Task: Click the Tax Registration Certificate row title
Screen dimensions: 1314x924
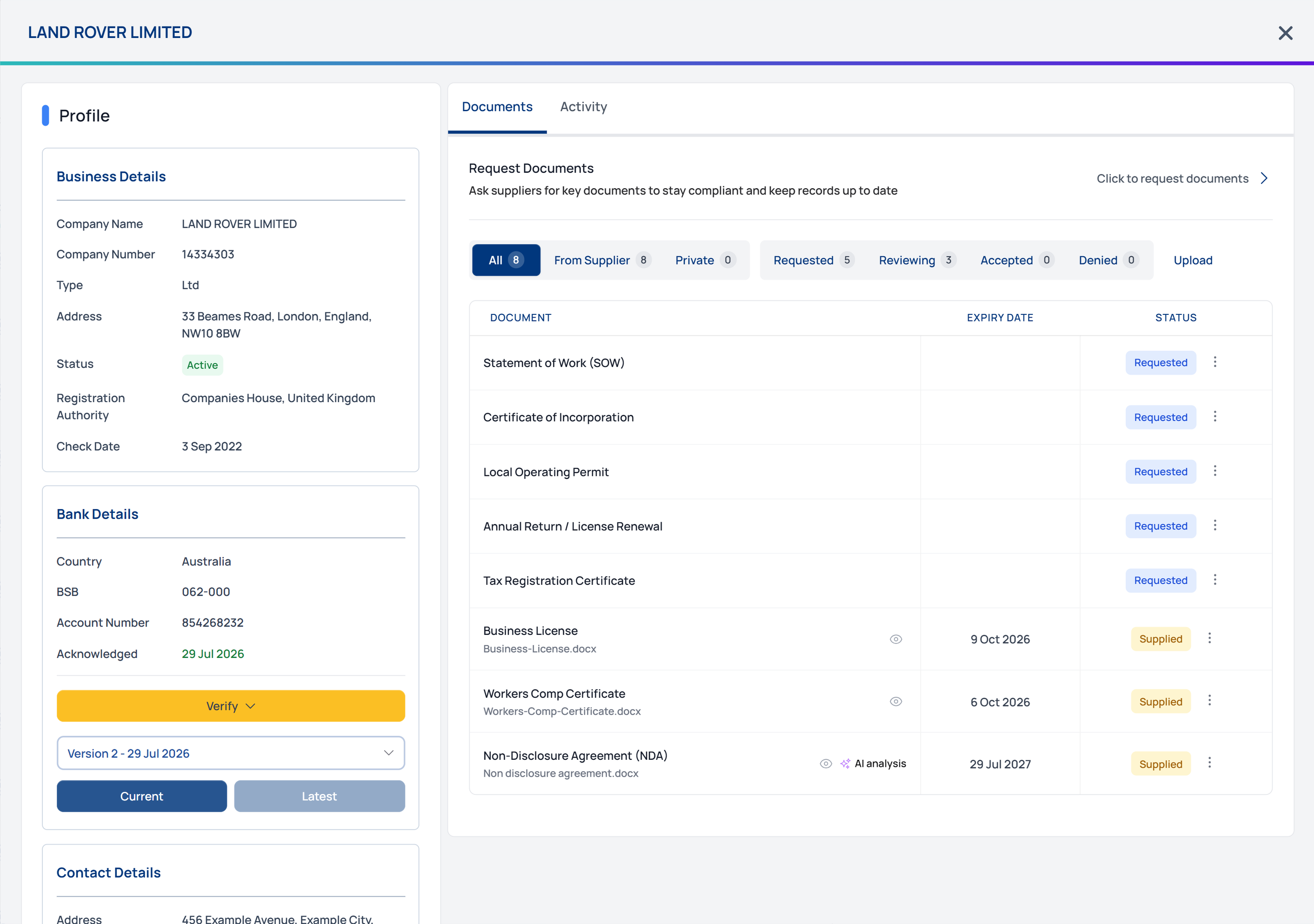Action: point(559,580)
